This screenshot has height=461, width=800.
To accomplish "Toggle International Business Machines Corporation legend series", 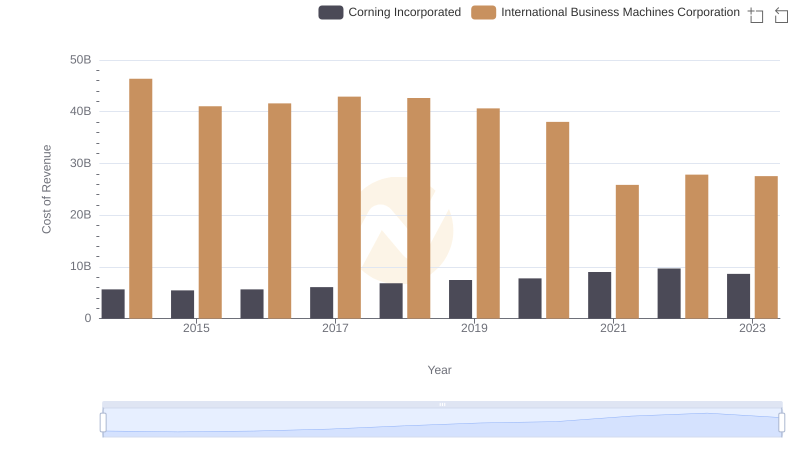I will pyautogui.click(x=605, y=12).
